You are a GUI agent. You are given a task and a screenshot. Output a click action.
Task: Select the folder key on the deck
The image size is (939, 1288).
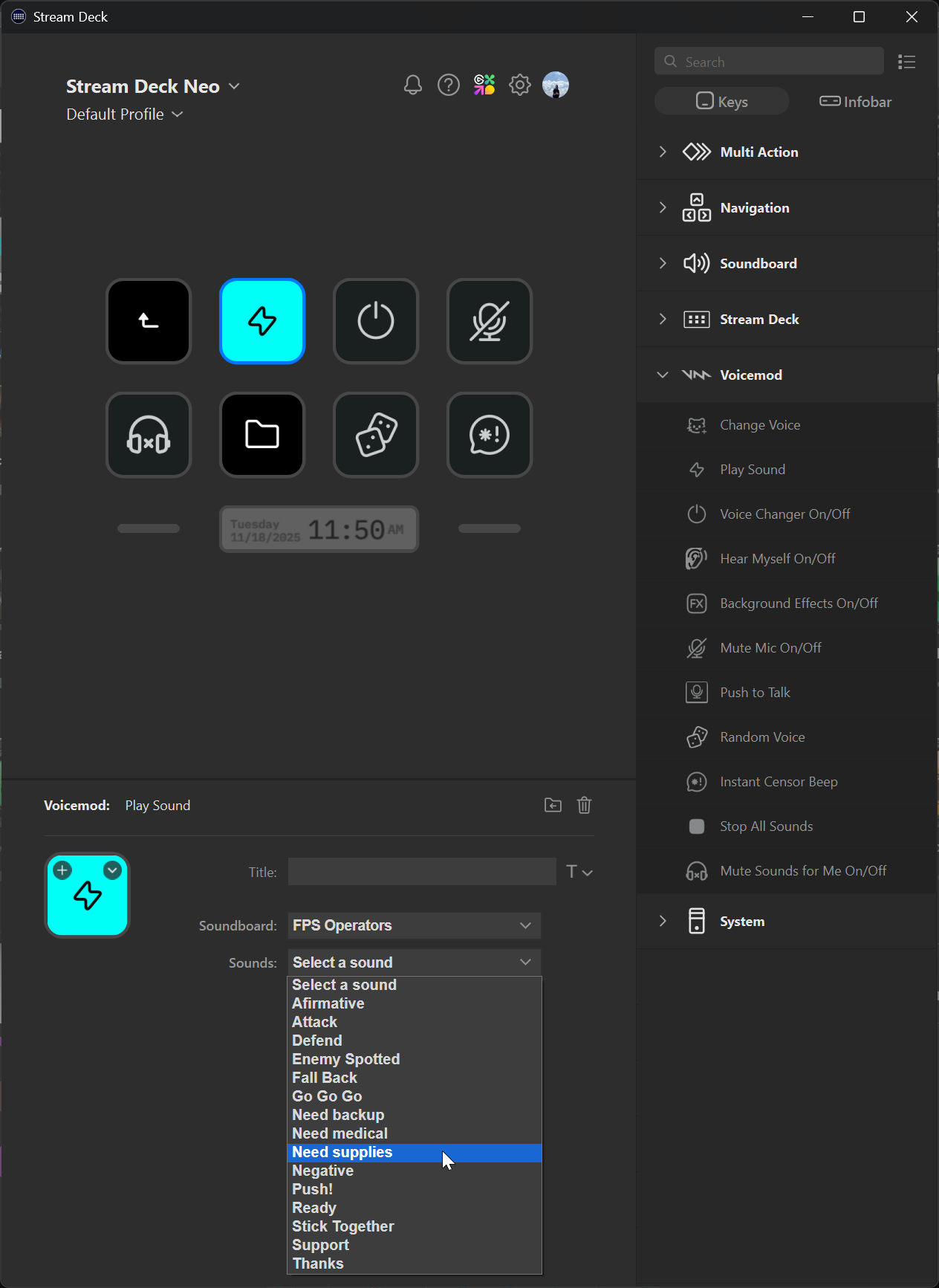262,435
